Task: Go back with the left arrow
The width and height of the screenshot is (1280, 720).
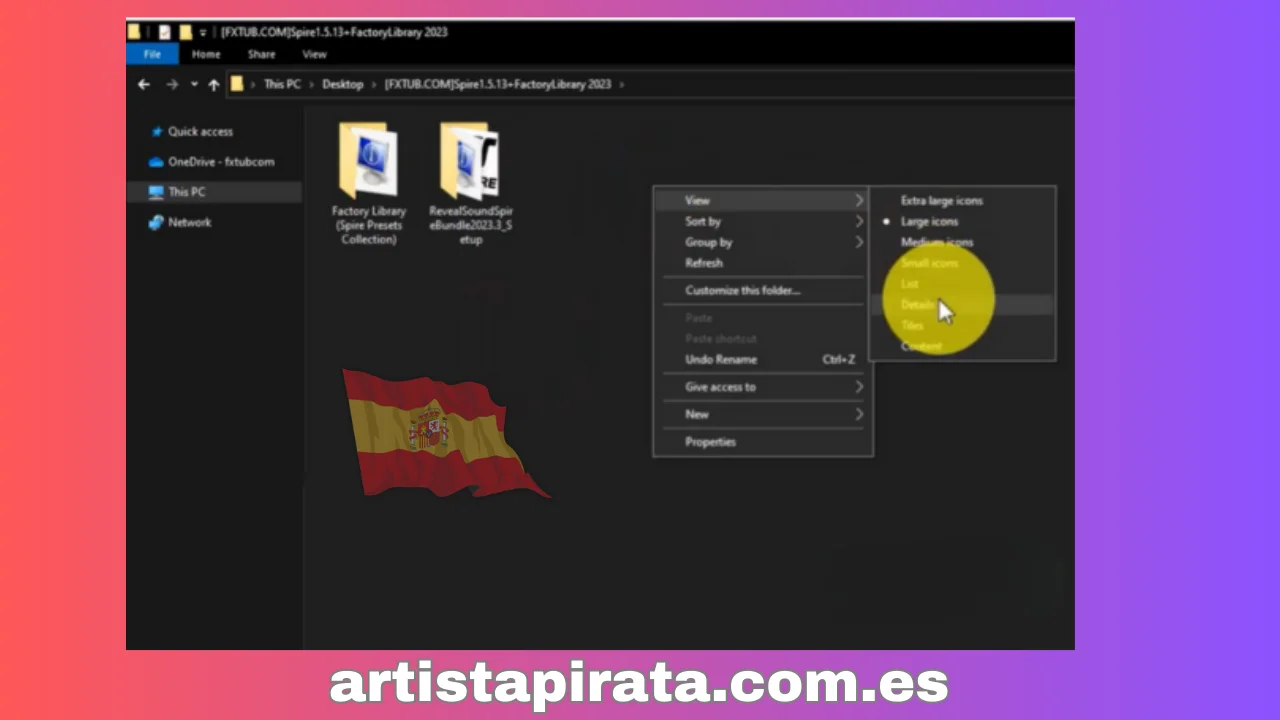Action: (144, 85)
